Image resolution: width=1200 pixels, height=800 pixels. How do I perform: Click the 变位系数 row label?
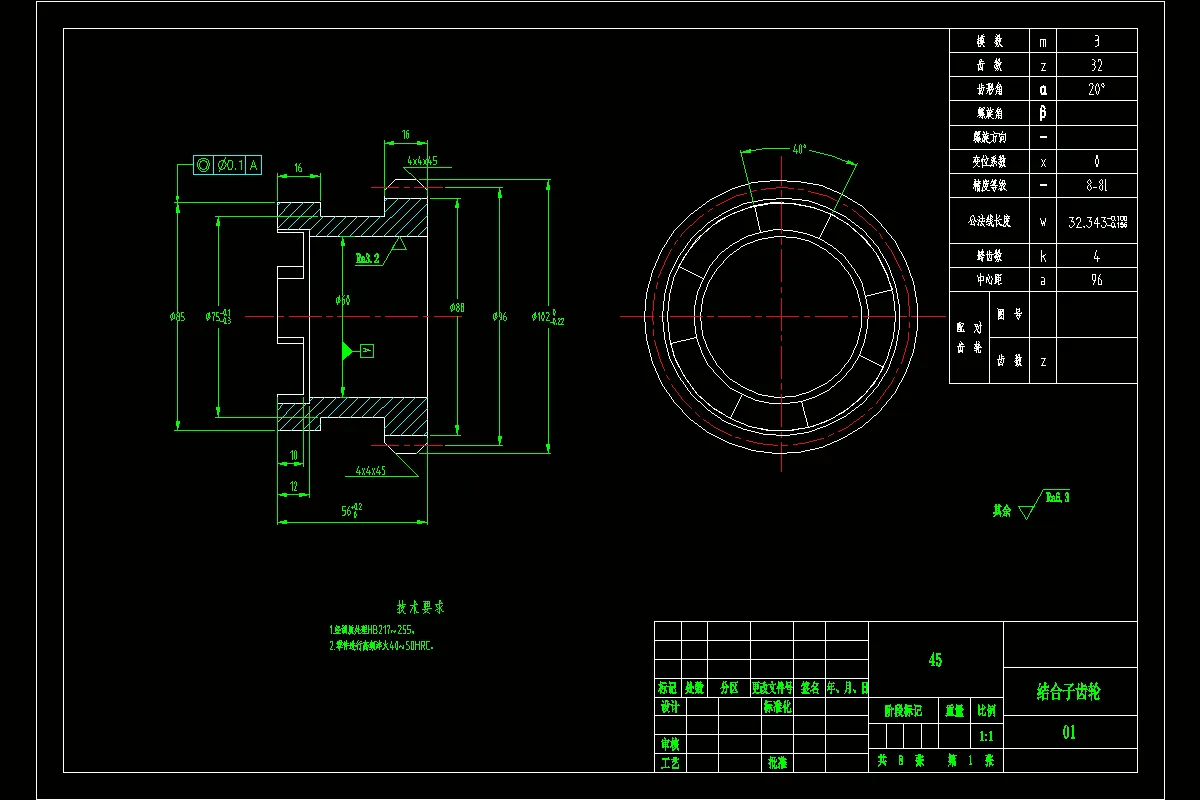(x=989, y=161)
